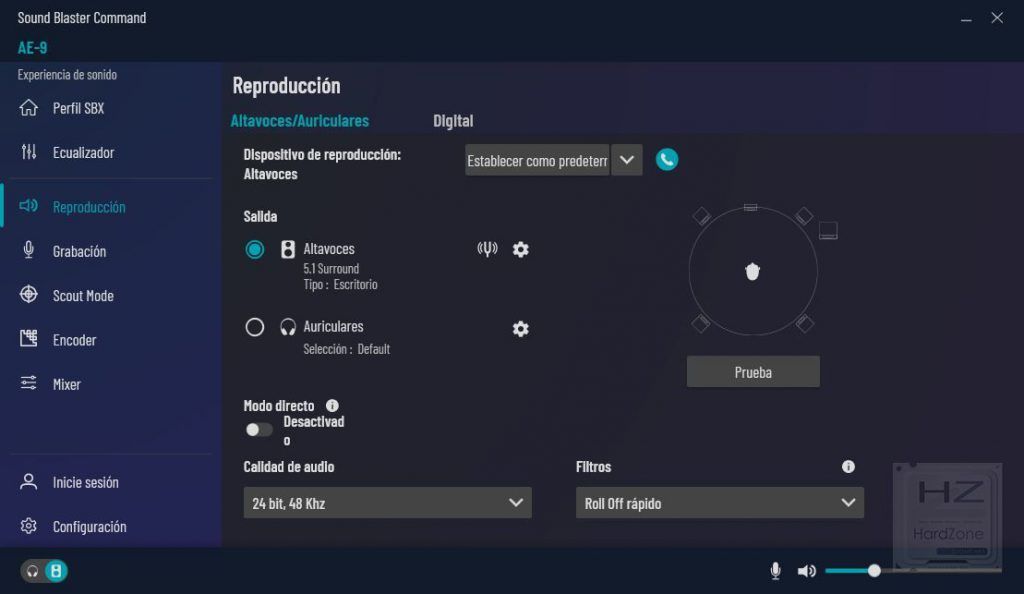Click Inicie sesión link

[x=86, y=482]
